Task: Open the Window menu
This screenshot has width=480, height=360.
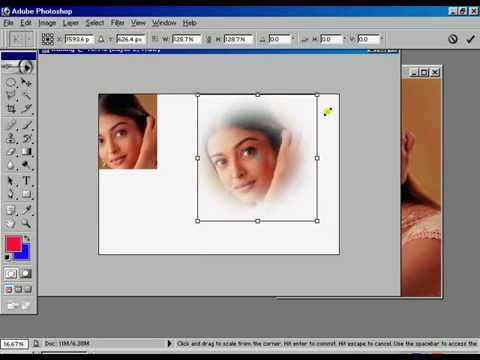Action: [x=164, y=23]
